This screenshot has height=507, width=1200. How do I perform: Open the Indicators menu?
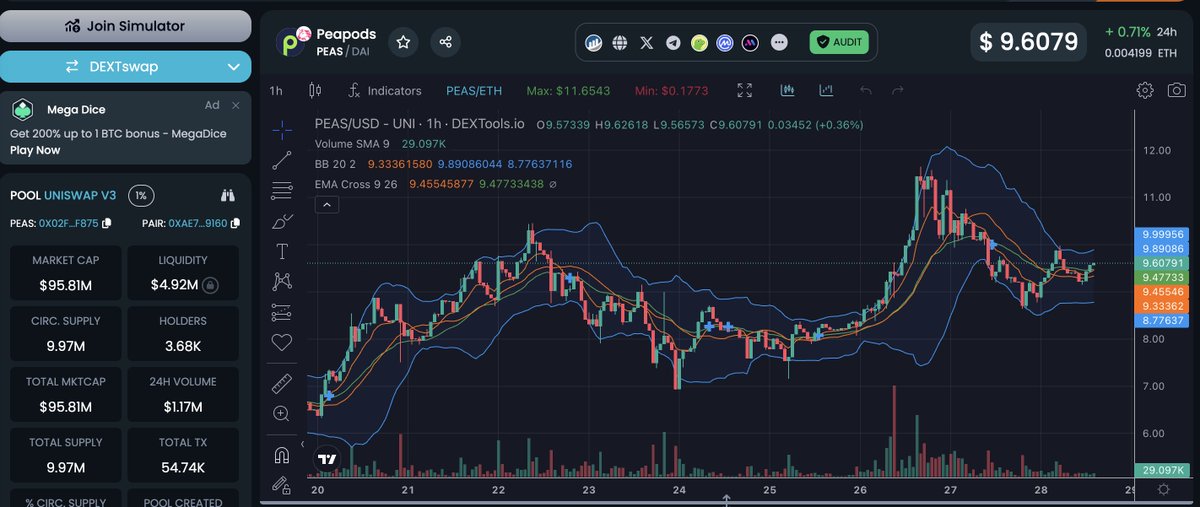coord(385,91)
